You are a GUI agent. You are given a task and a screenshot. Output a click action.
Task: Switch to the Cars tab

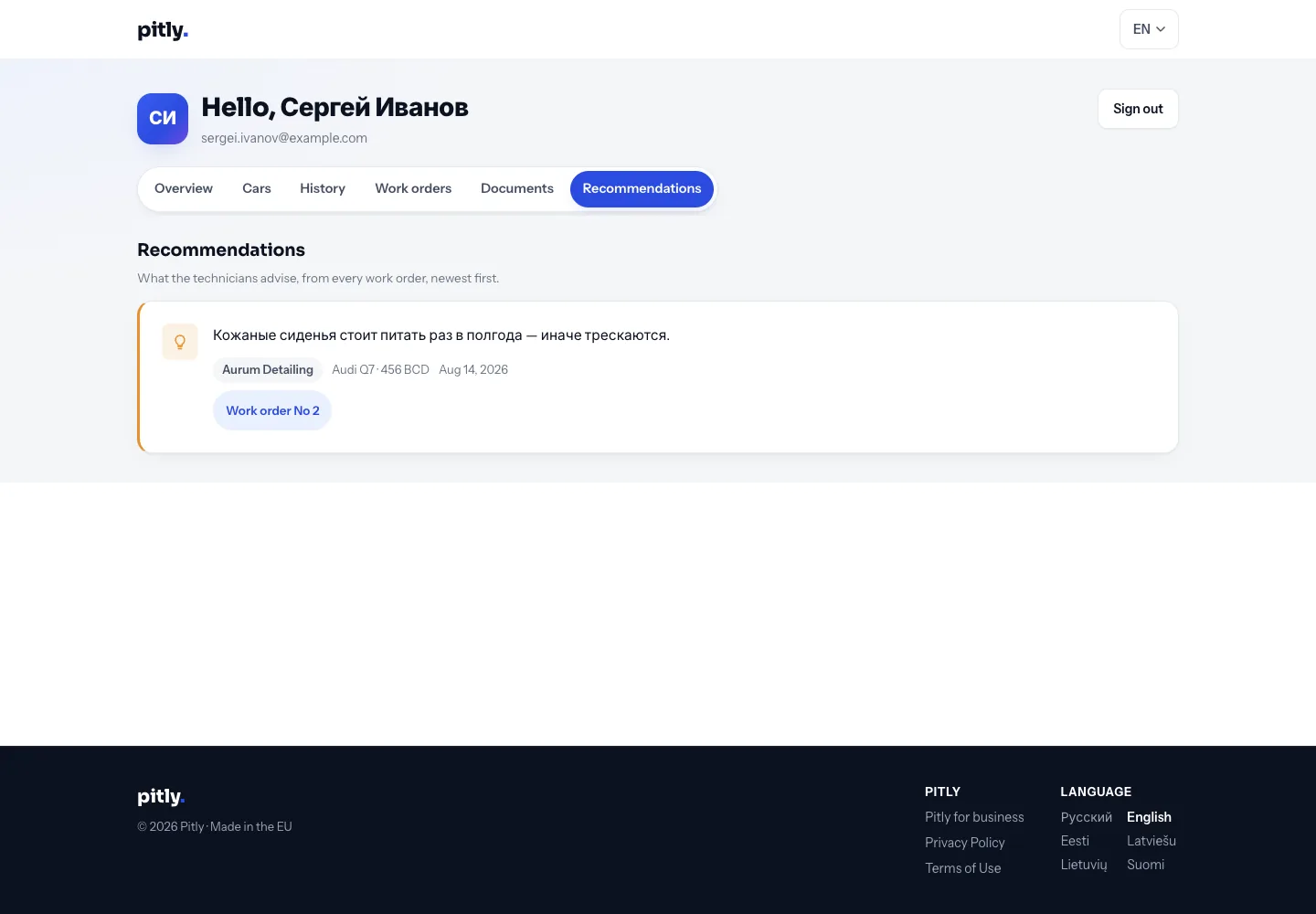tap(257, 189)
